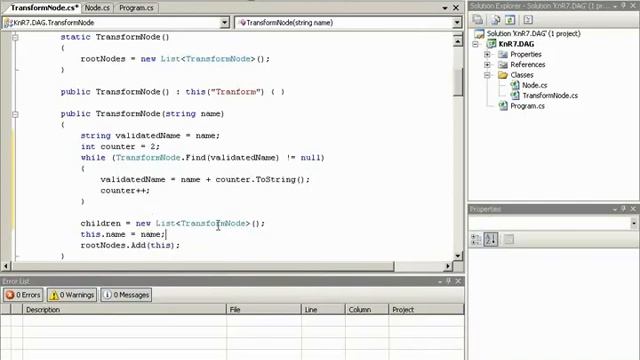Switch to the TransformNode.cs* editor tab
Screen dimensions: 640x360
click(44, 8)
